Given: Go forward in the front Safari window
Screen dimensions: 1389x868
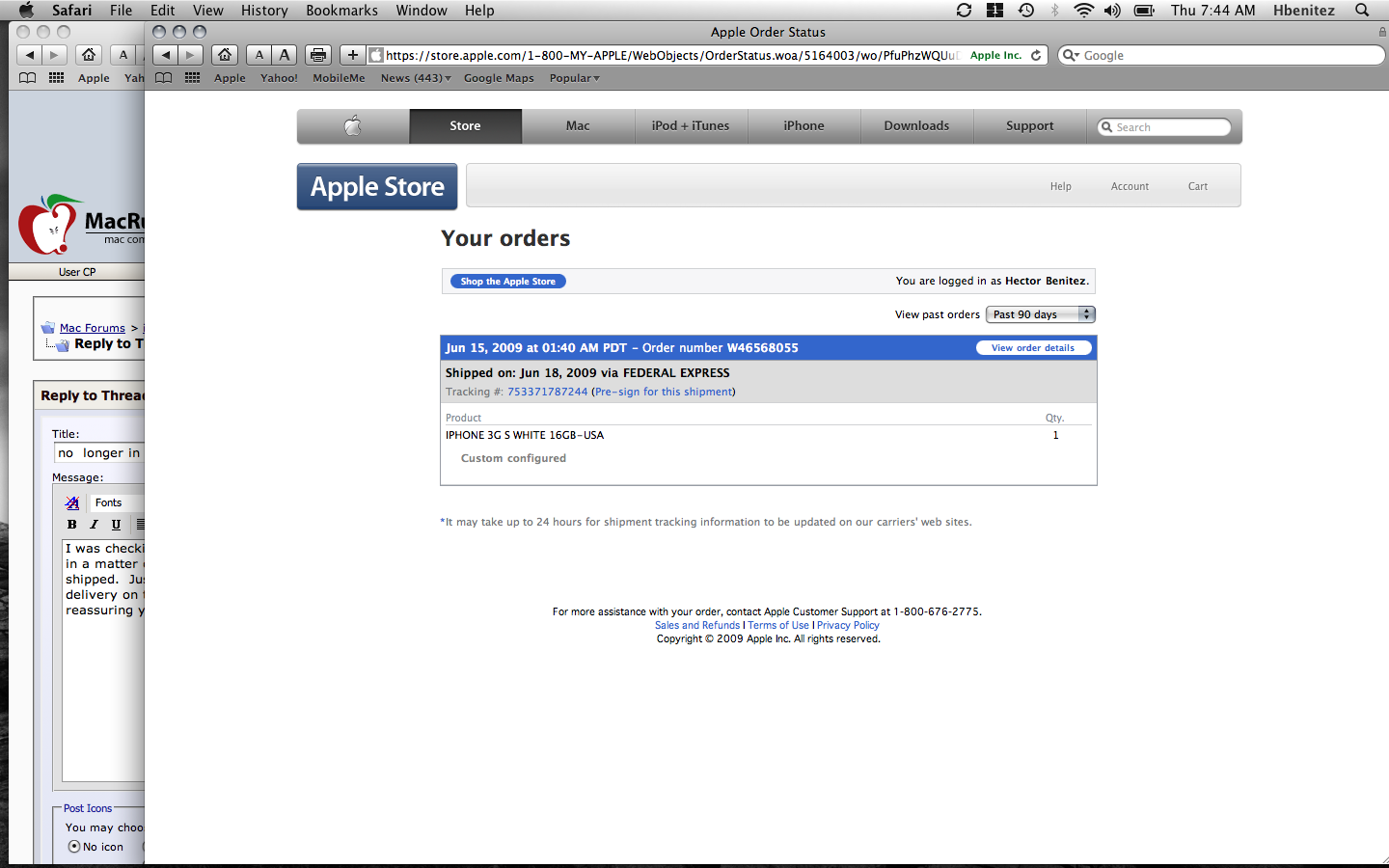Looking at the screenshot, I should point(191,55).
